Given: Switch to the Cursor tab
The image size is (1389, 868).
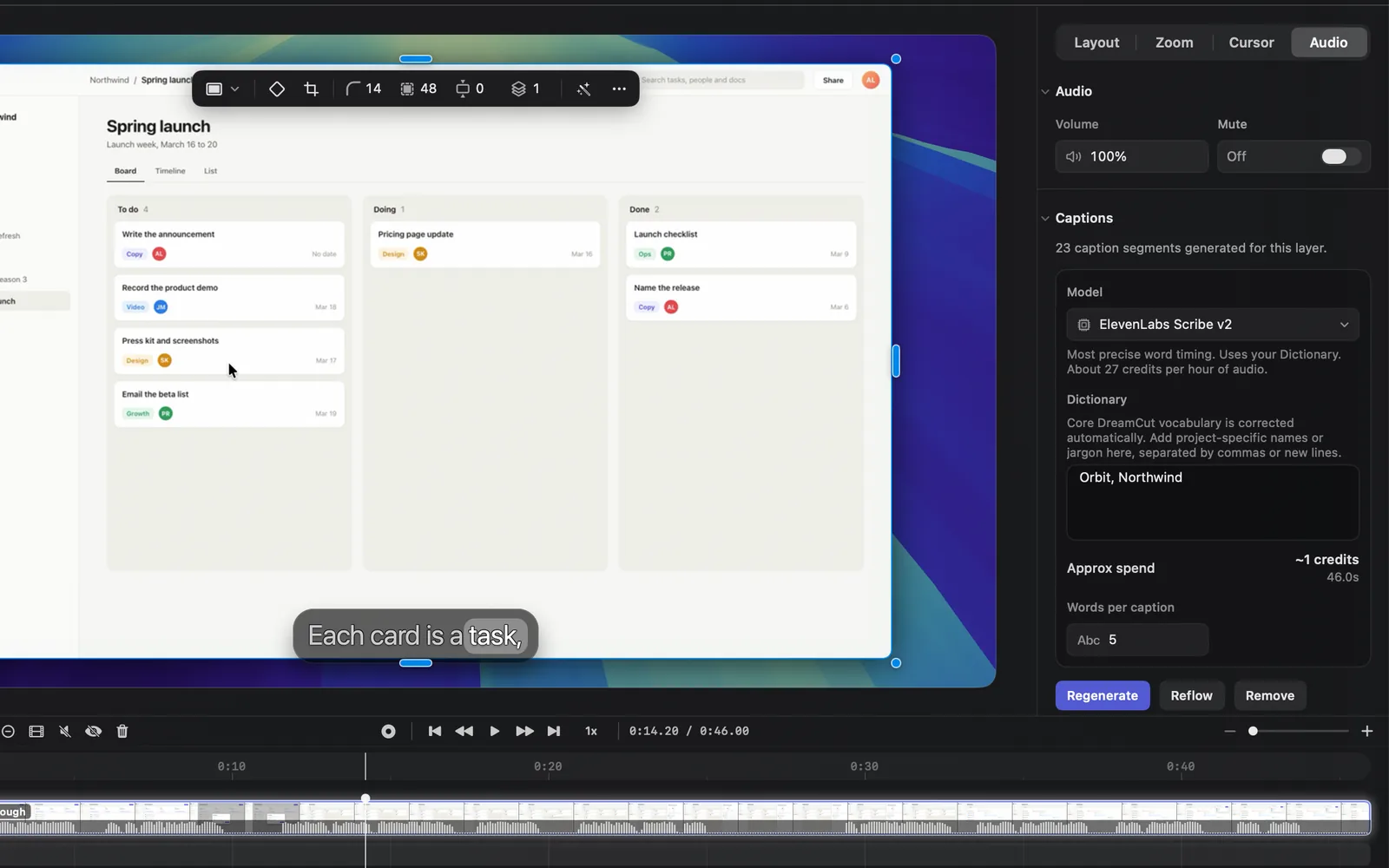Looking at the screenshot, I should coord(1251,43).
